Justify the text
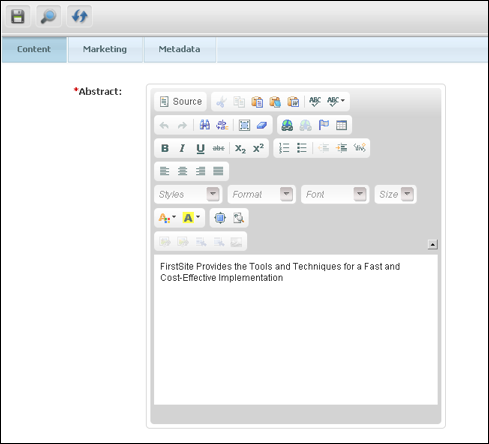This screenshot has height=444, width=489. click(218, 171)
